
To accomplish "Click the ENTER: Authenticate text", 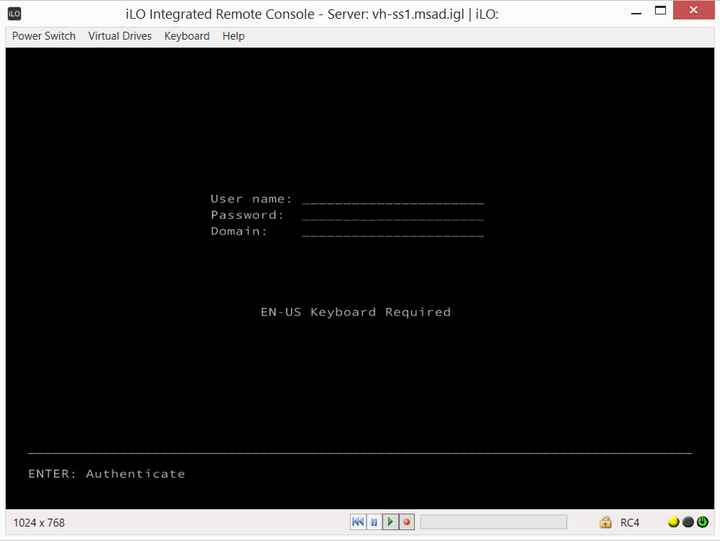I will point(107,473).
